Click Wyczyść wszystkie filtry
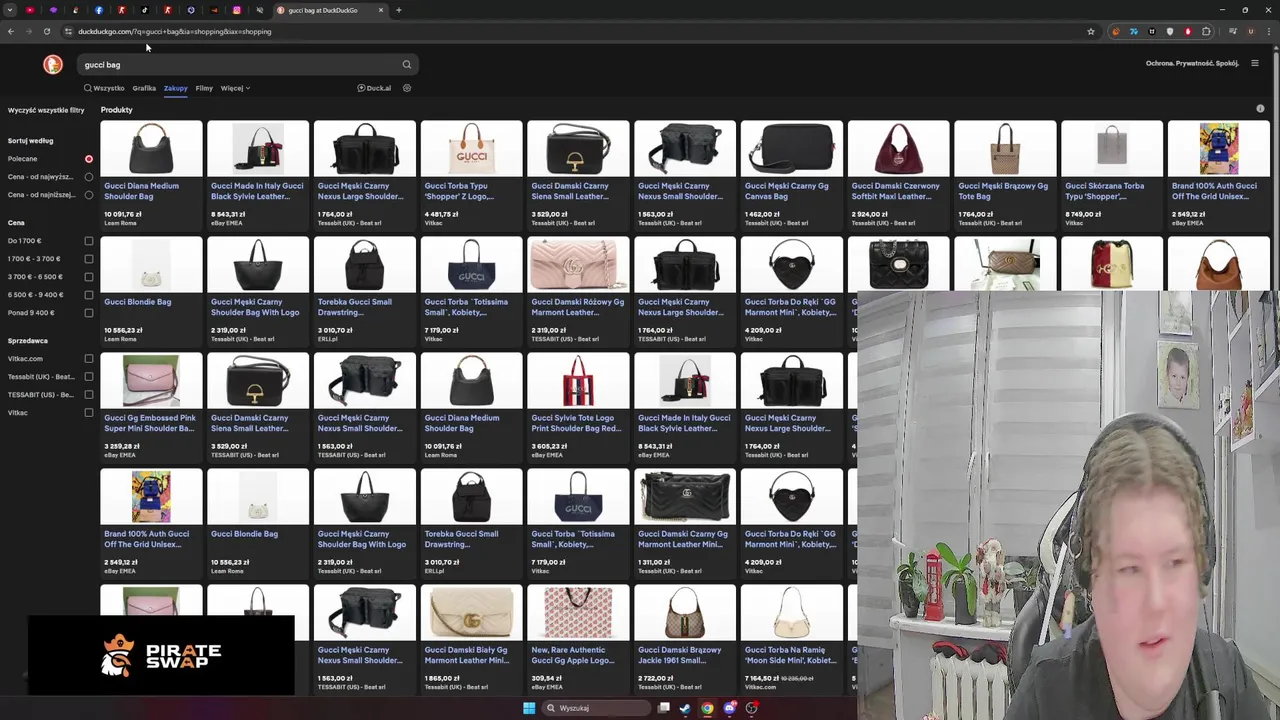This screenshot has height=720, width=1280. pos(46,110)
